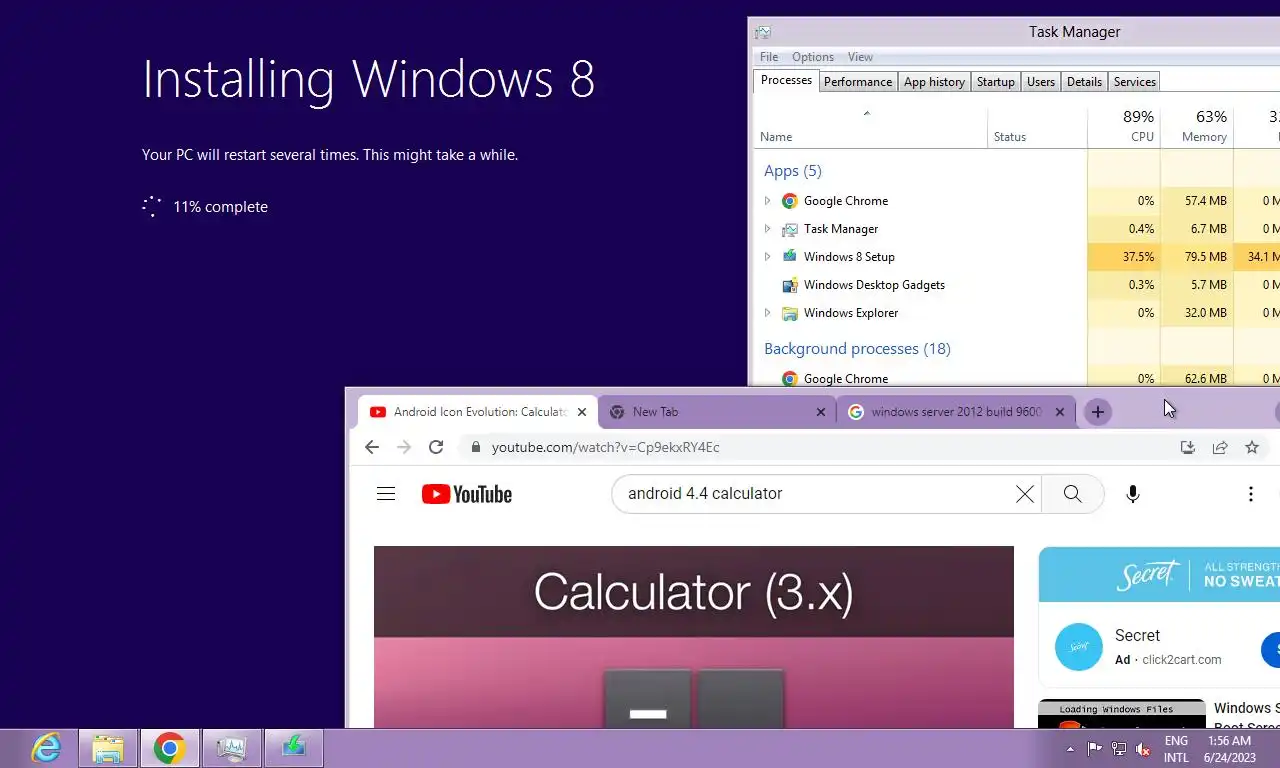Click the YouTube search magnifier button
Image resolution: width=1280 pixels, height=768 pixels.
(x=1072, y=494)
